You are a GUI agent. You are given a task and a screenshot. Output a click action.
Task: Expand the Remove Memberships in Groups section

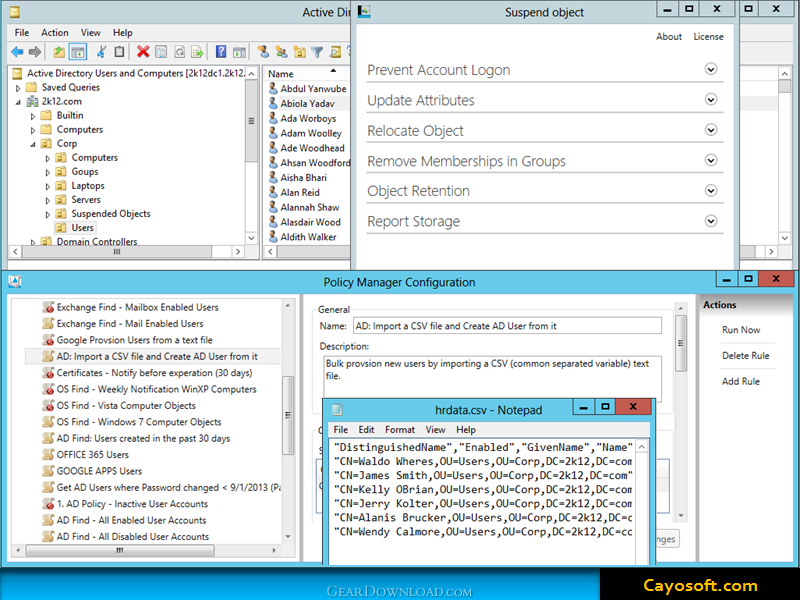pyautogui.click(x=711, y=160)
